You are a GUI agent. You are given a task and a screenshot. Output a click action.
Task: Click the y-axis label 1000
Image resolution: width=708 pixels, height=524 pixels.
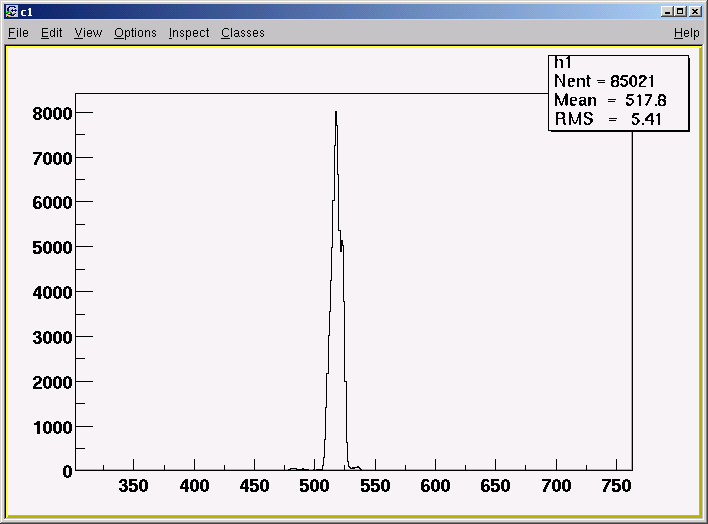[53, 427]
